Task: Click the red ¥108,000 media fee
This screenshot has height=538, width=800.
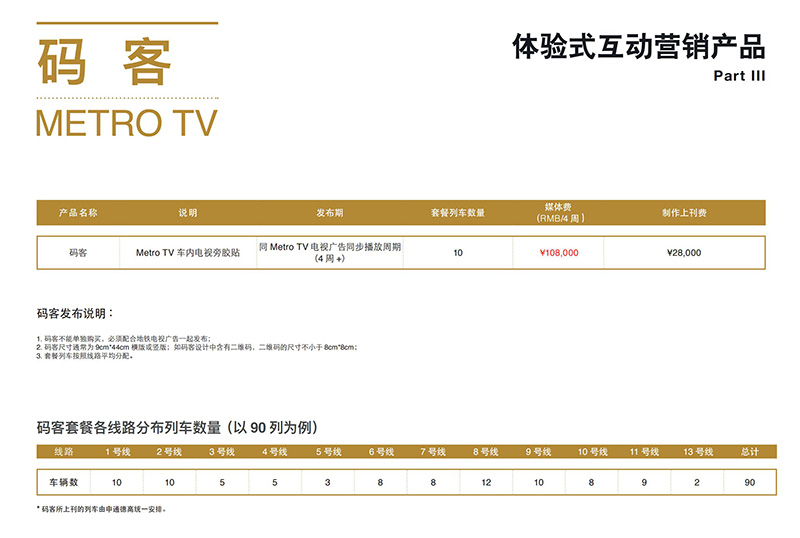Action: (559, 253)
